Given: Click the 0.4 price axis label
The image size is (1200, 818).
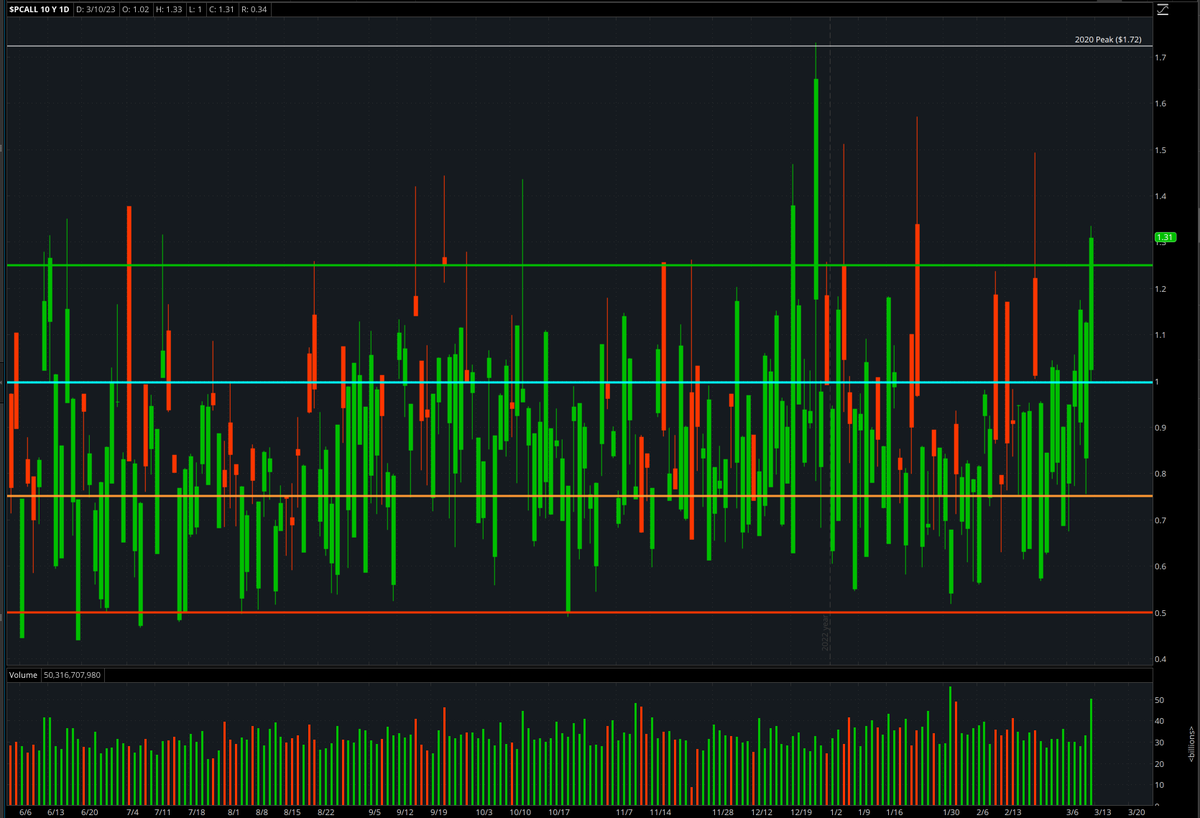Looking at the screenshot, I should [1159, 659].
